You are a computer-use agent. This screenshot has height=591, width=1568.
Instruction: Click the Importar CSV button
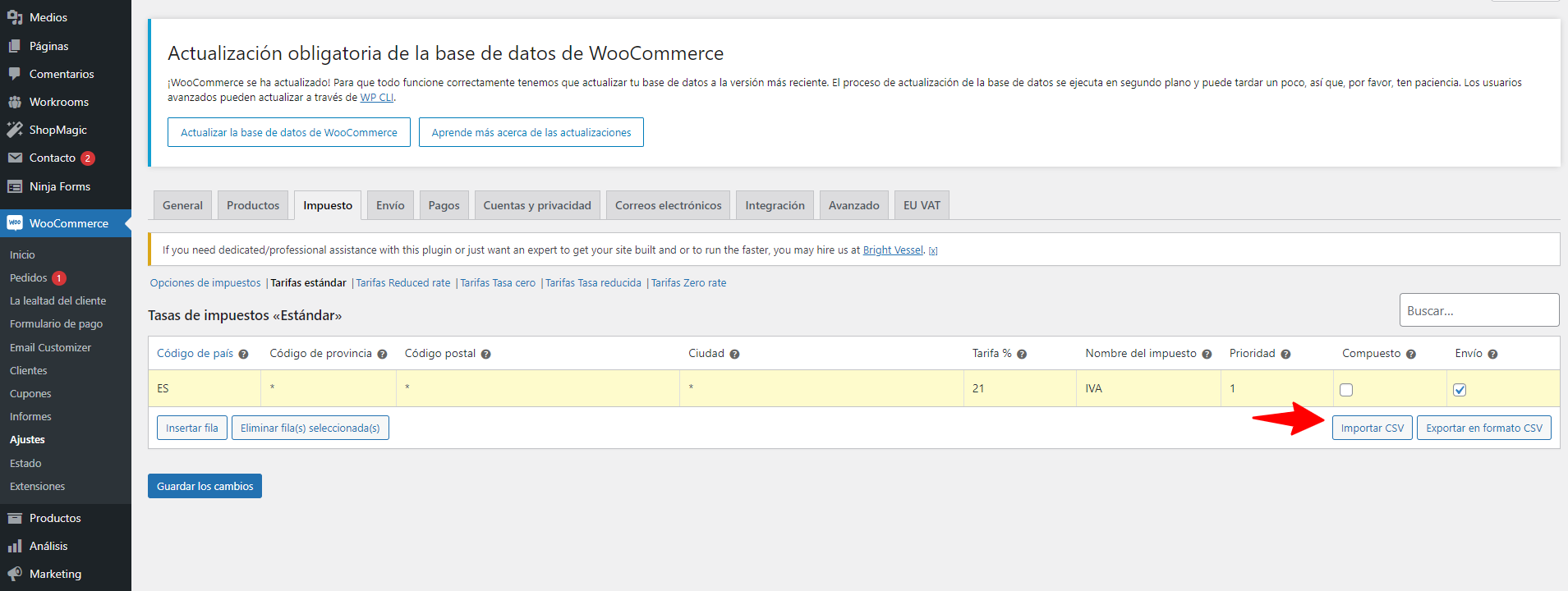pyautogui.click(x=1373, y=428)
